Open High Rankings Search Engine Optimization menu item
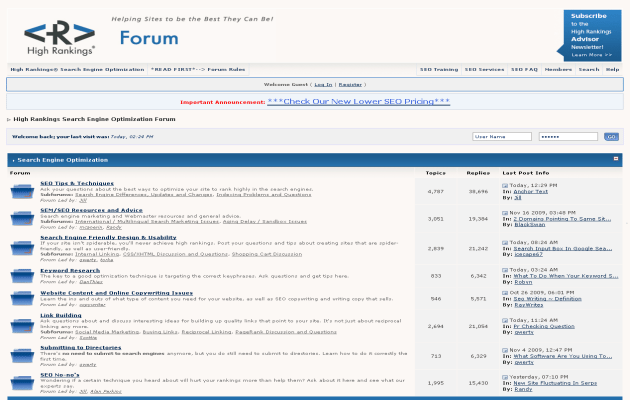 pyautogui.click(x=77, y=69)
